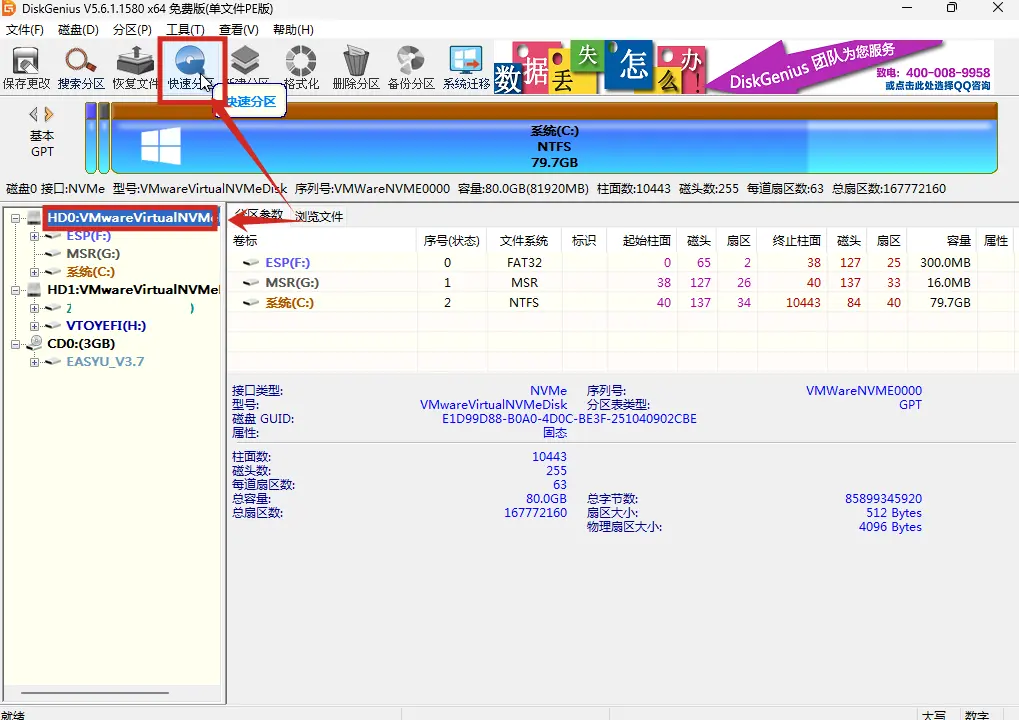Open the 文件(F) menu
This screenshot has height=720, width=1019.
pyautogui.click(x=25, y=30)
